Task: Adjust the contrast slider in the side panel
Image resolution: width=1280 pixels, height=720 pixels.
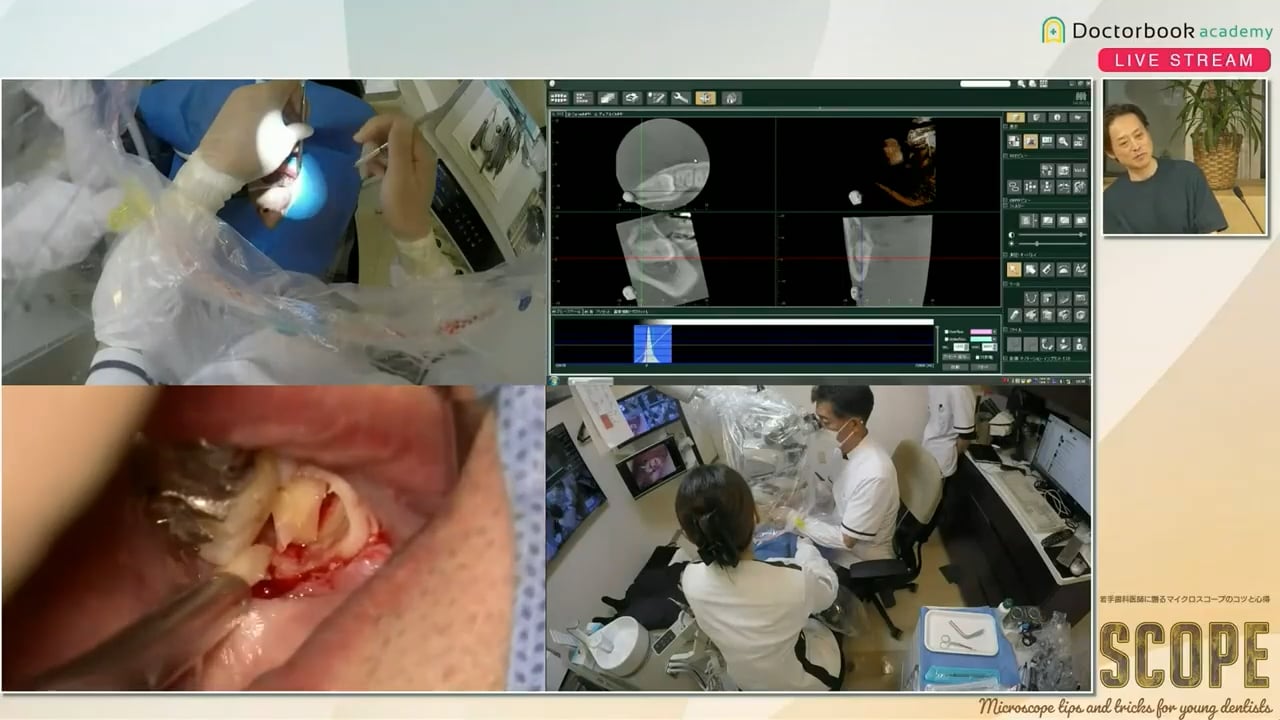Action: tap(1053, 235)
